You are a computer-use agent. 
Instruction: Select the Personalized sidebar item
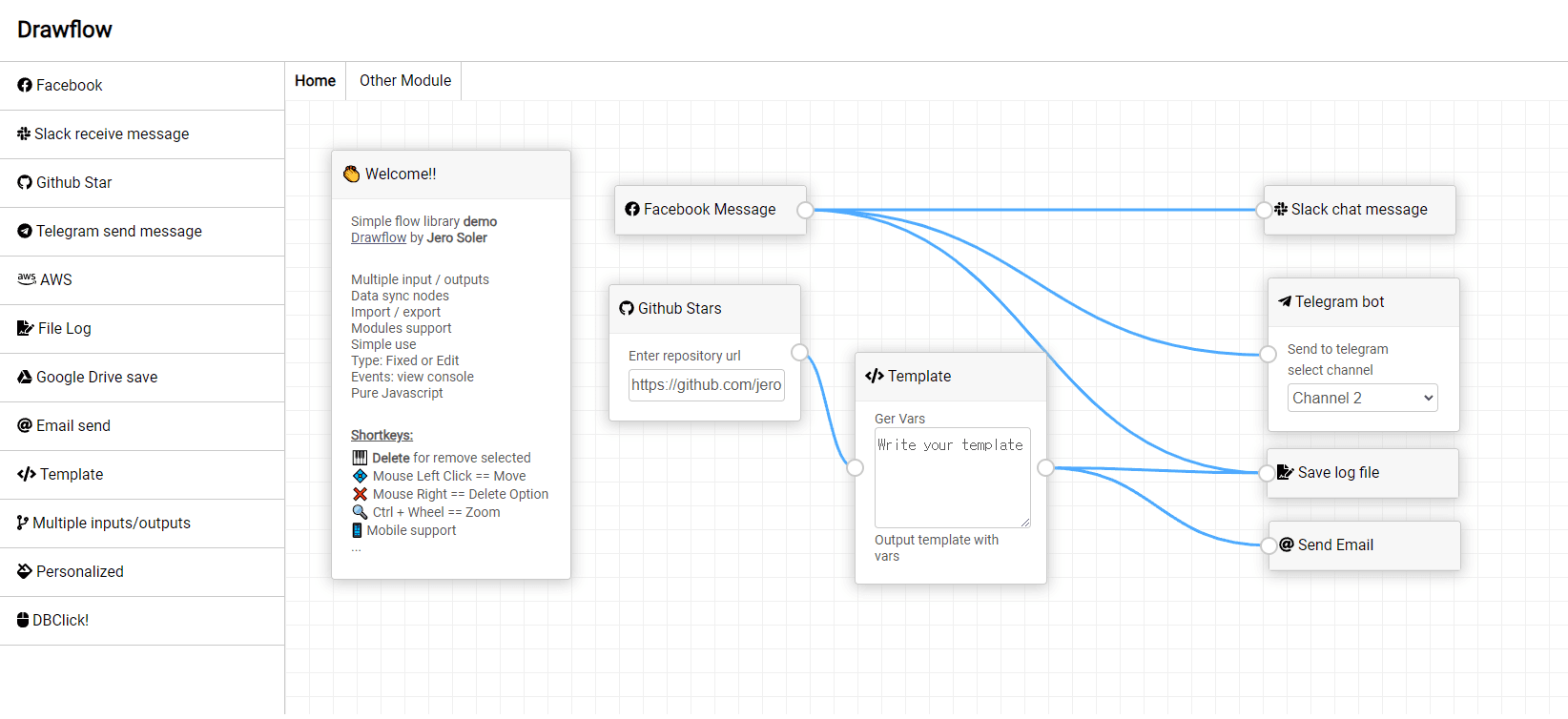[x=142, y=572]
